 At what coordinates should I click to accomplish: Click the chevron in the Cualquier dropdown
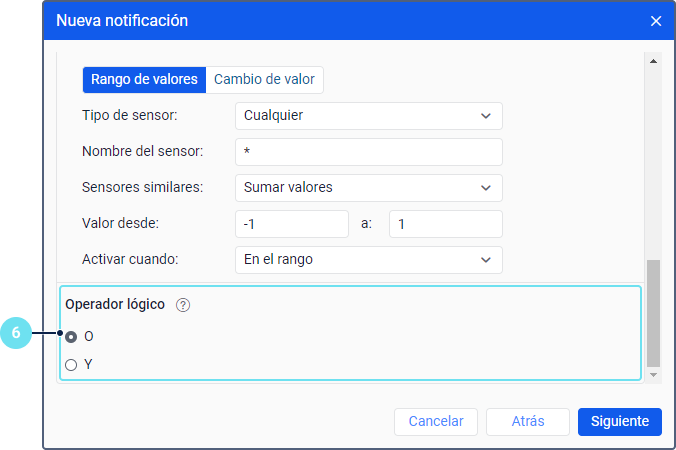click(x=486, y=116)
